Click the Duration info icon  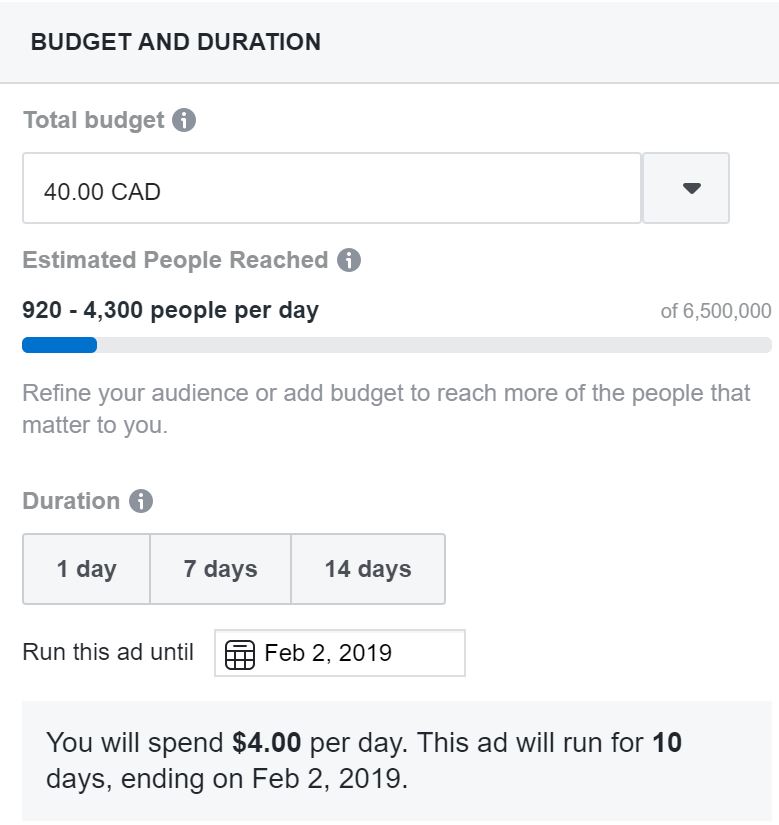[x=141, y=501]
